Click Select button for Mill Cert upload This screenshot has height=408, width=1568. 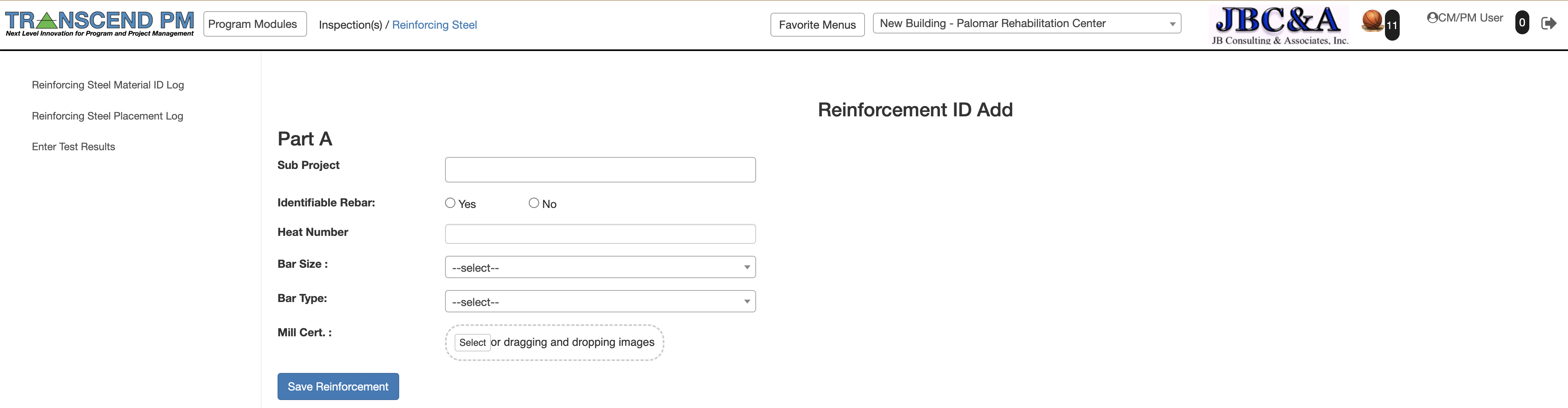coord(472,342)
